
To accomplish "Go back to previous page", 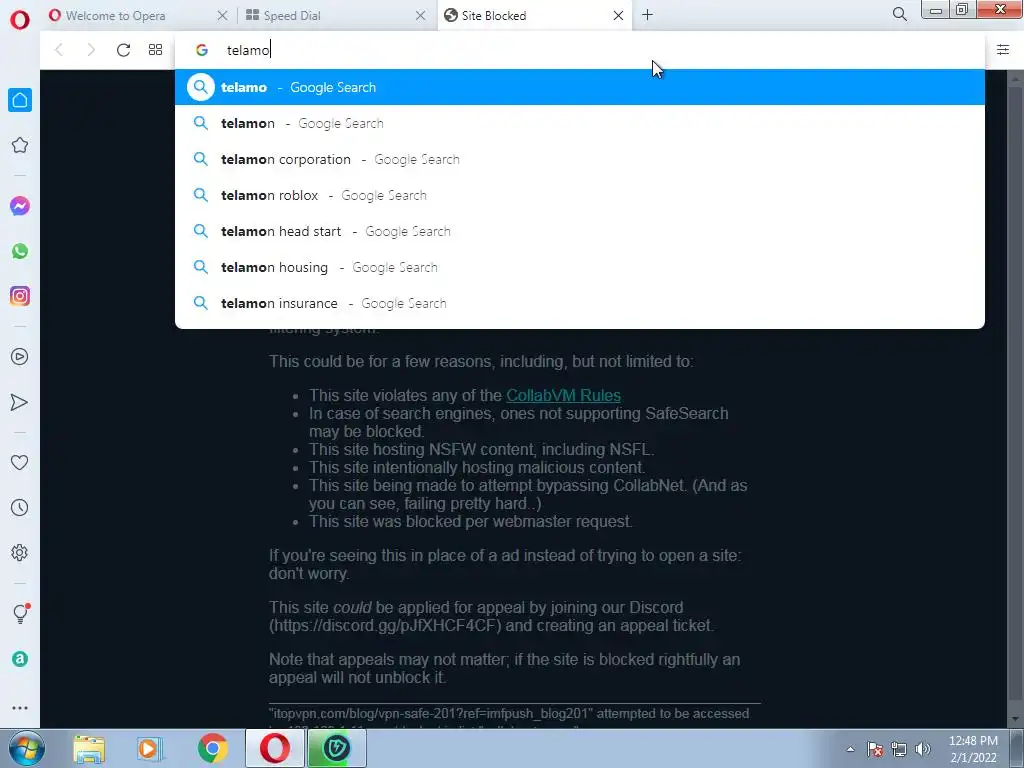I will 59,50.
